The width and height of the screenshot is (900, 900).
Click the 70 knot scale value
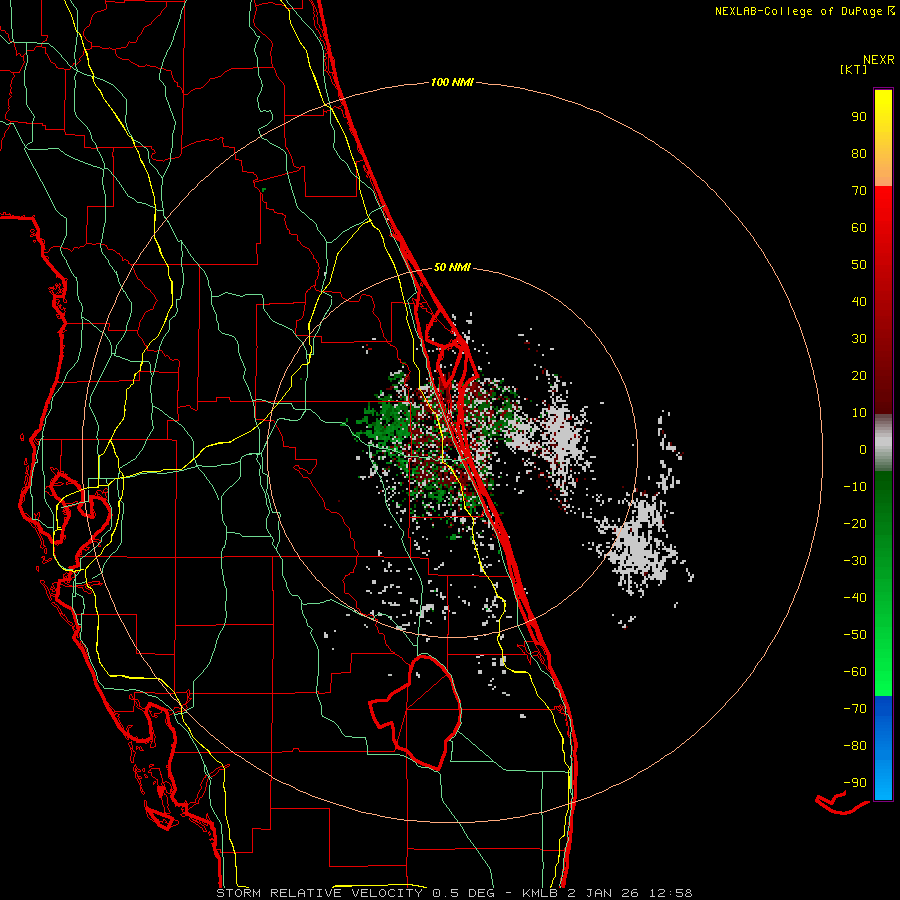click(859, 191)
